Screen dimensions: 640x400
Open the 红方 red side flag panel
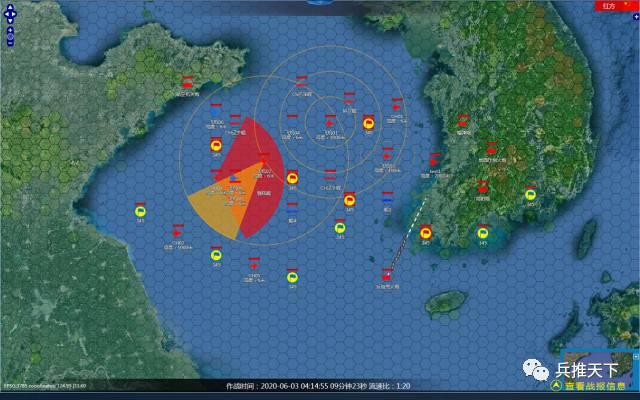[x=616, y=6]
